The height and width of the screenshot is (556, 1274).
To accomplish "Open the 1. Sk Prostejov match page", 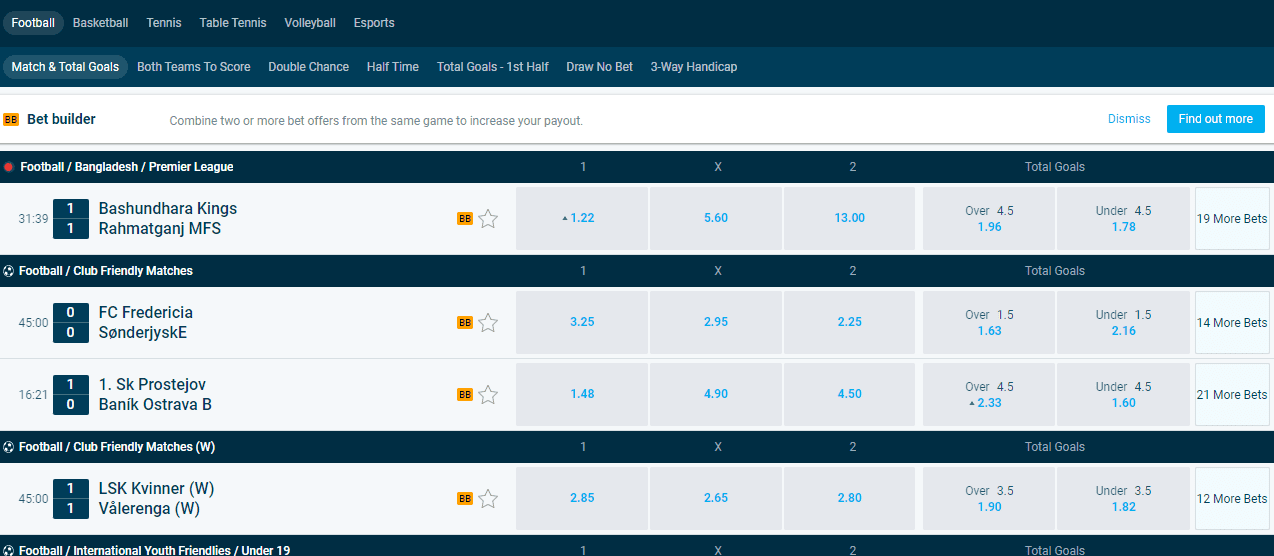I will pos(155,394).
